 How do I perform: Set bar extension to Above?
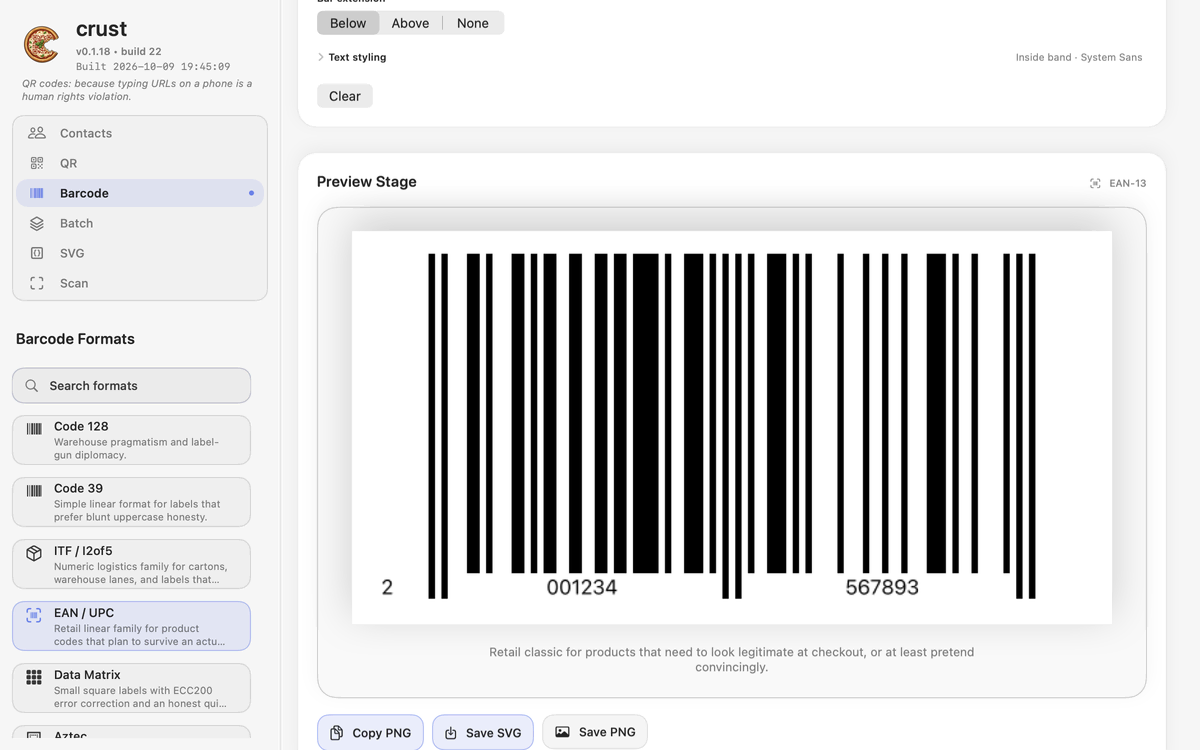click(410, 23)
